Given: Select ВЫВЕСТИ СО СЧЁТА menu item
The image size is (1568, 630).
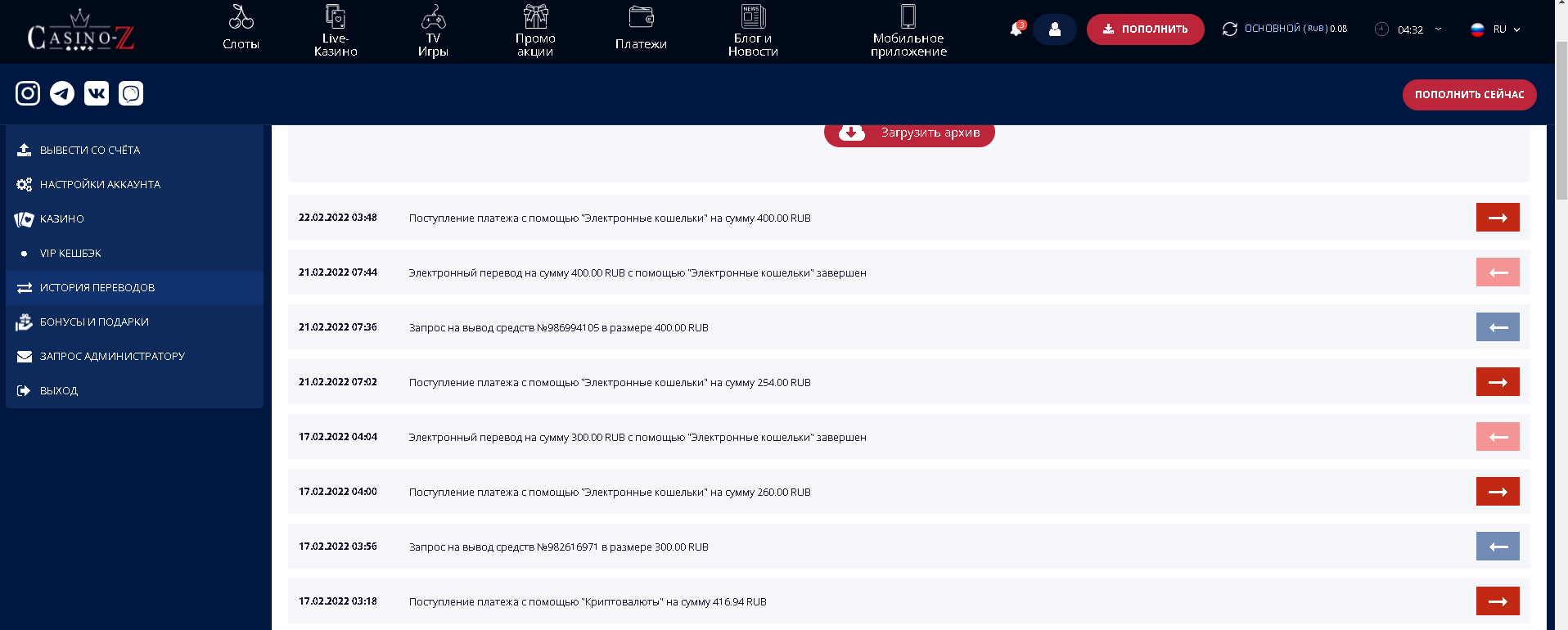Looking at the screenshot, I should click(x=134, y=150).
